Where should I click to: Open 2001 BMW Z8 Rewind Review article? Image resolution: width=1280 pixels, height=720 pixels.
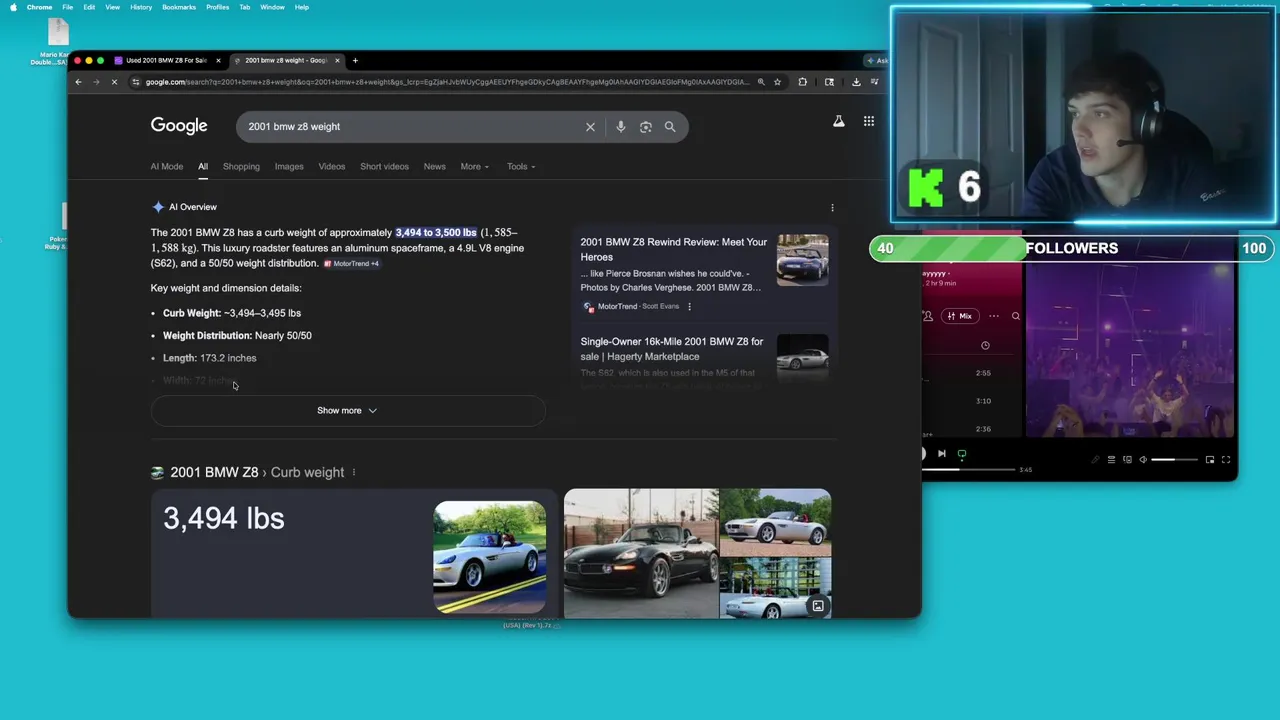click(x=673, y=249)
